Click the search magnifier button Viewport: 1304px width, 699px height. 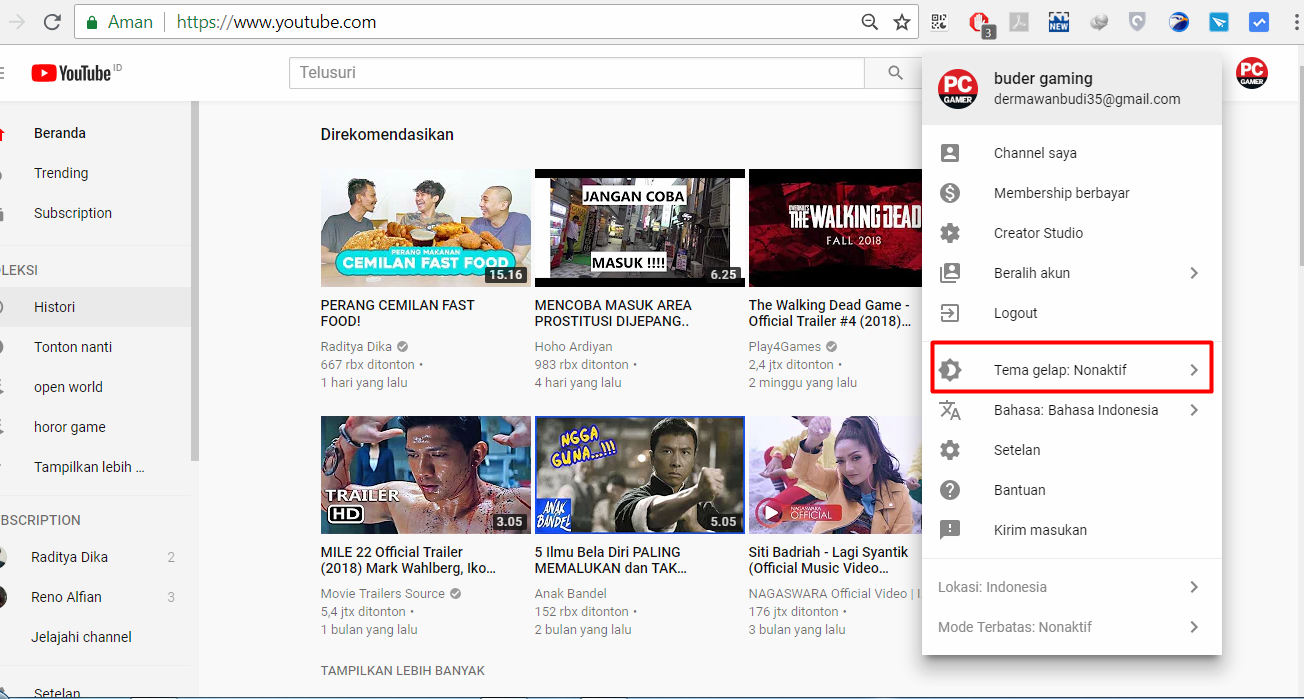pyautogui.click(x=896, y=73)
